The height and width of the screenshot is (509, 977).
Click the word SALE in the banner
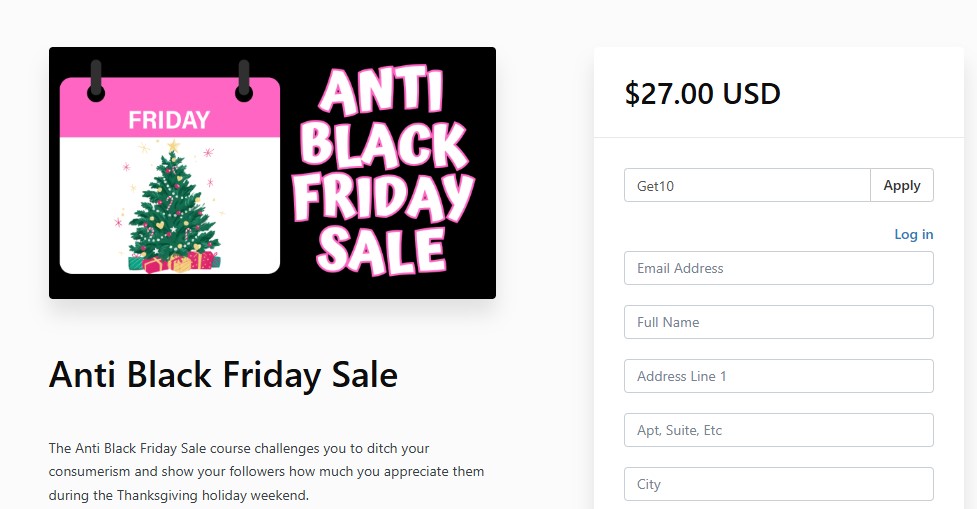coord(381,248)
